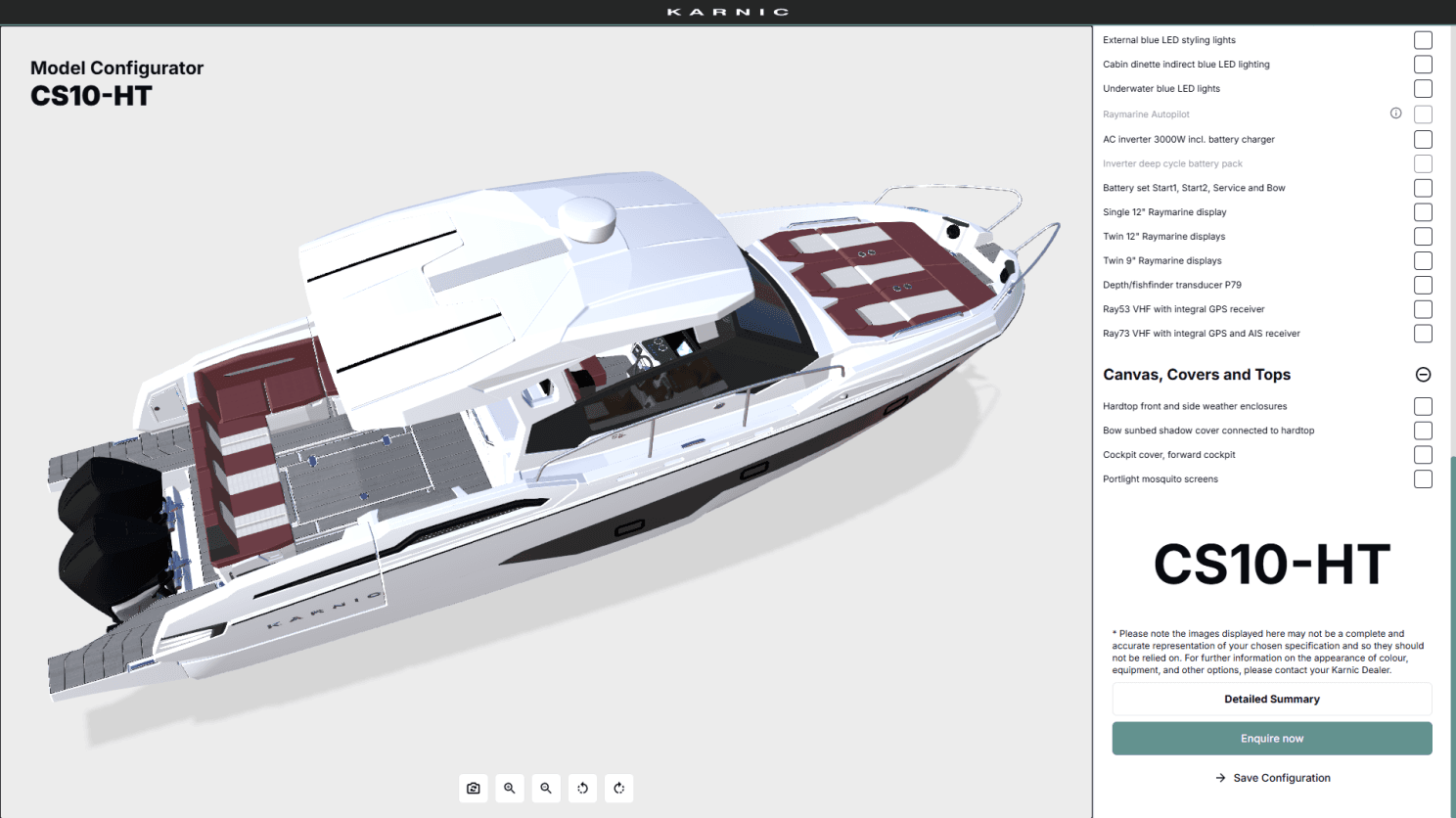This screenshot has height=818, width=1456.
Task: Rotate the boat model clockwise
Action: pos(618,788)
